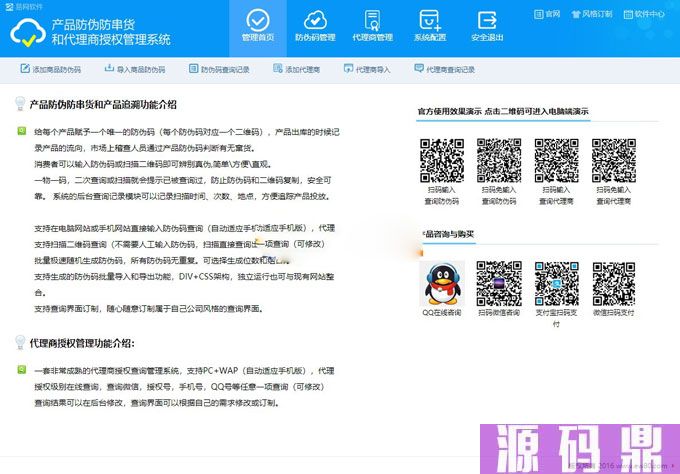Image resolution: width=680 pixels, height=474 pixels.
Task: Click green icon beside 一套非常成熟 paragraph
Action: [x=22, y=369]
